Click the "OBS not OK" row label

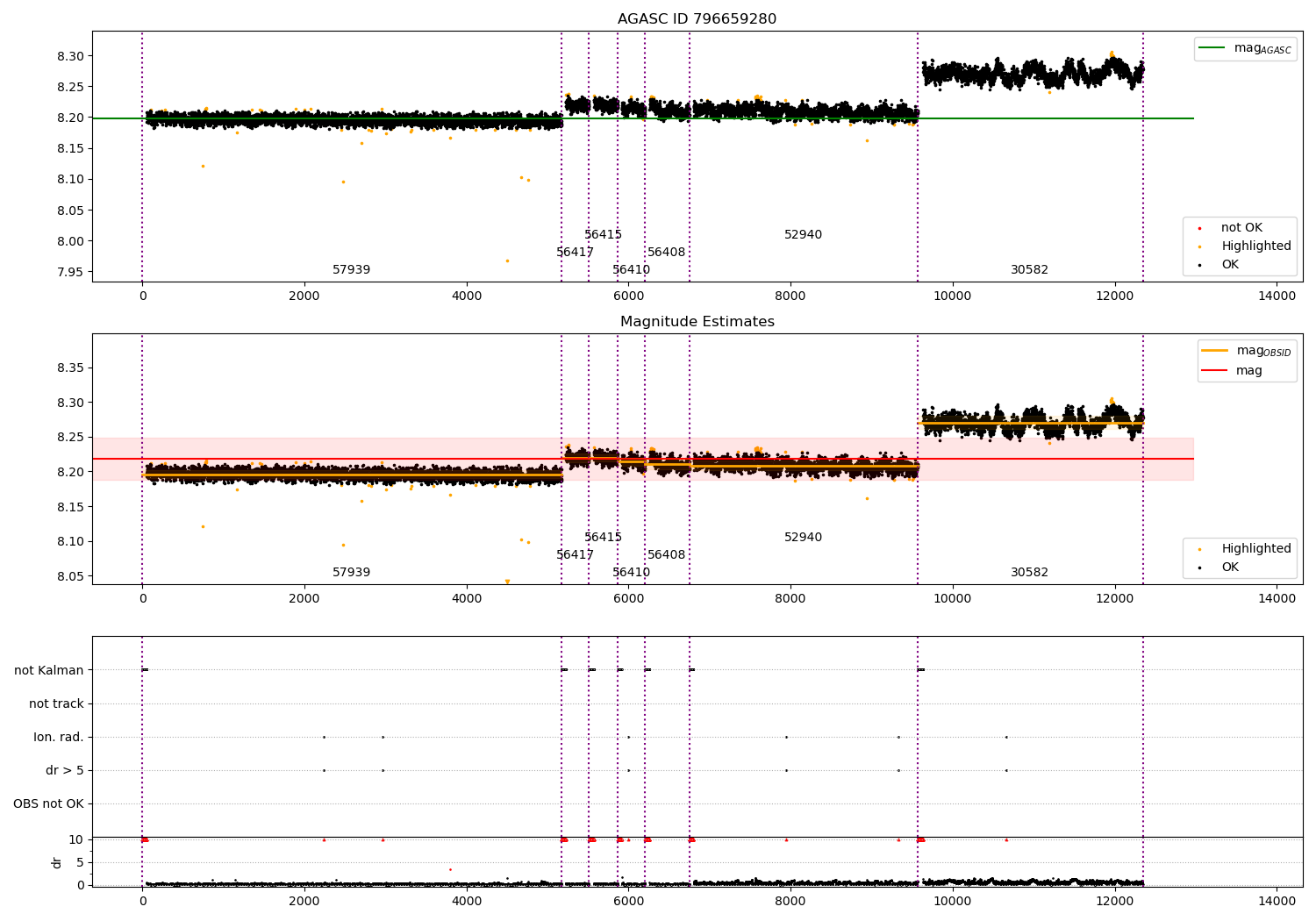tap(49, 804)
